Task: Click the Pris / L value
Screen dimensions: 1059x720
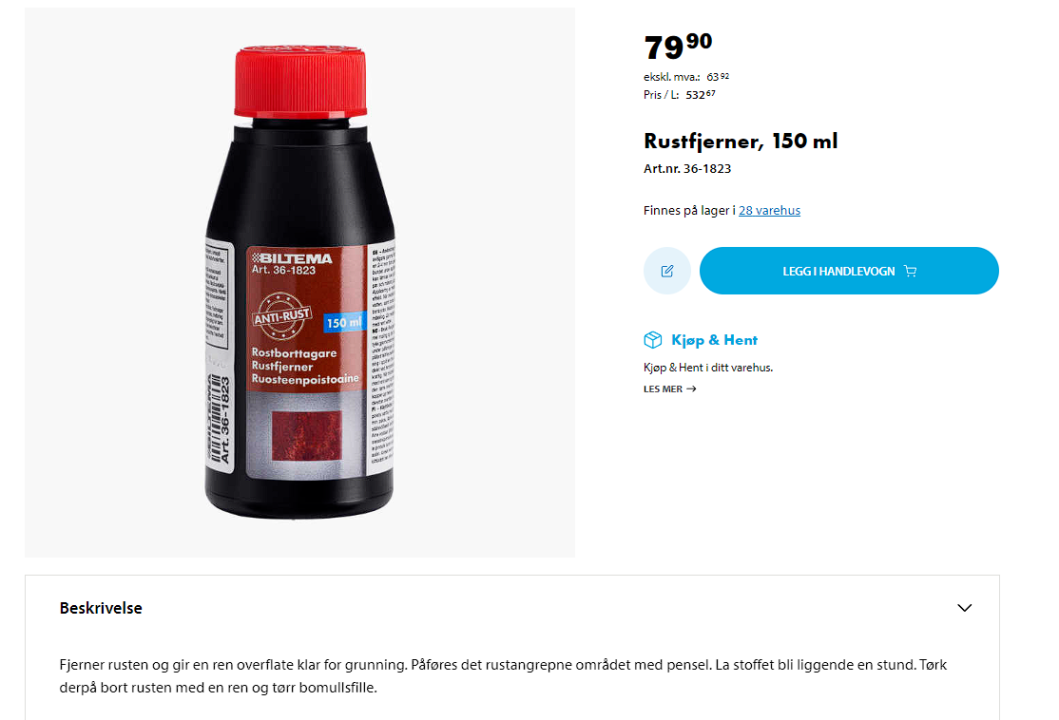Action: [700, 95]
